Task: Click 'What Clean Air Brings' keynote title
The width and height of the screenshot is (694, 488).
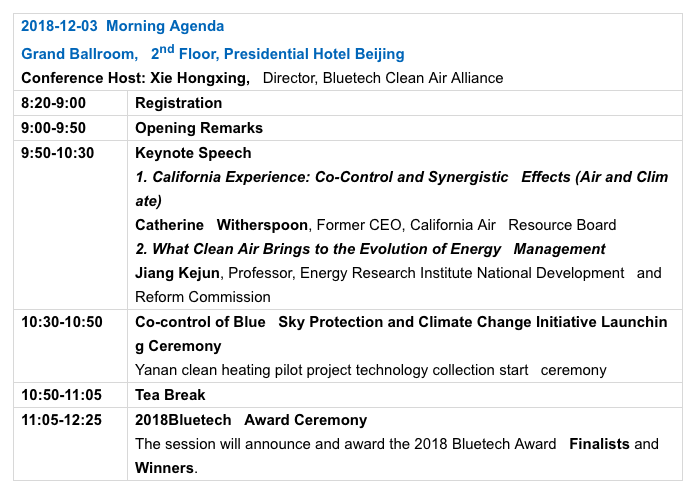Action: (370, 249)
